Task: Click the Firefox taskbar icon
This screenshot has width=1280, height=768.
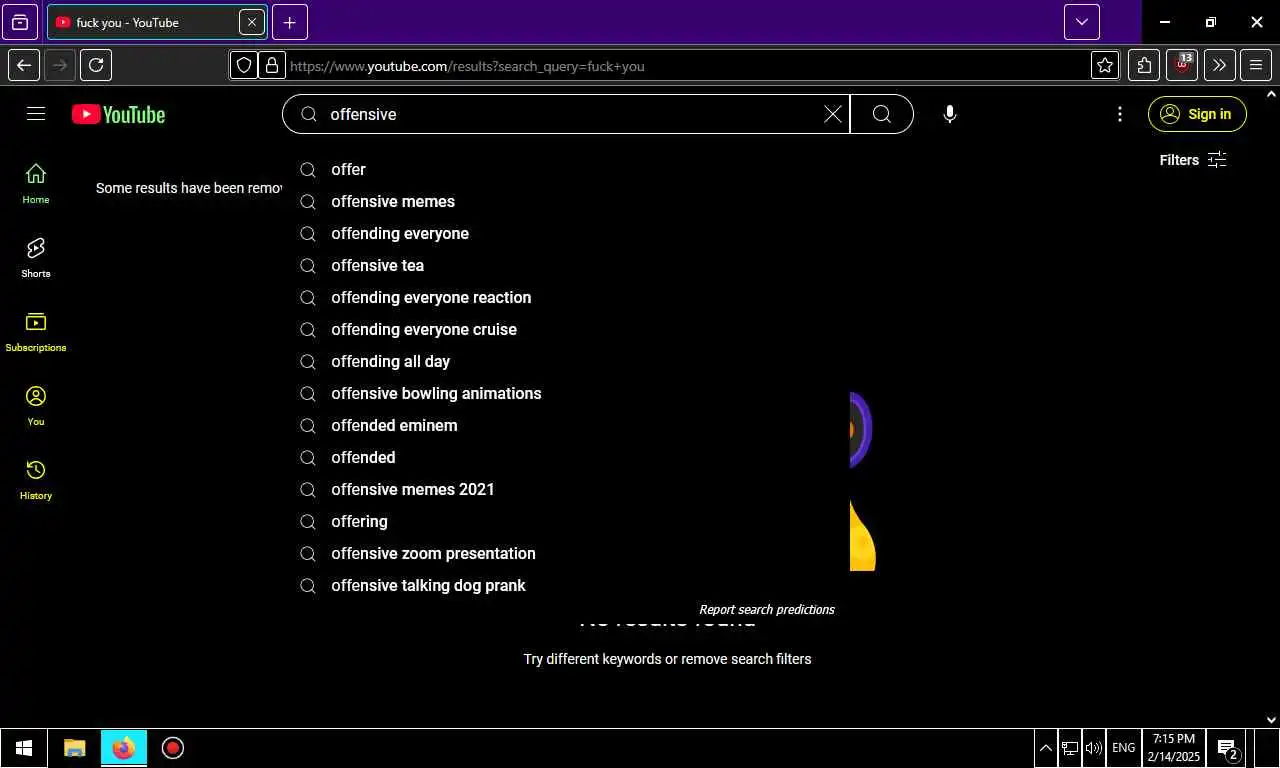Action: (124, 748)
